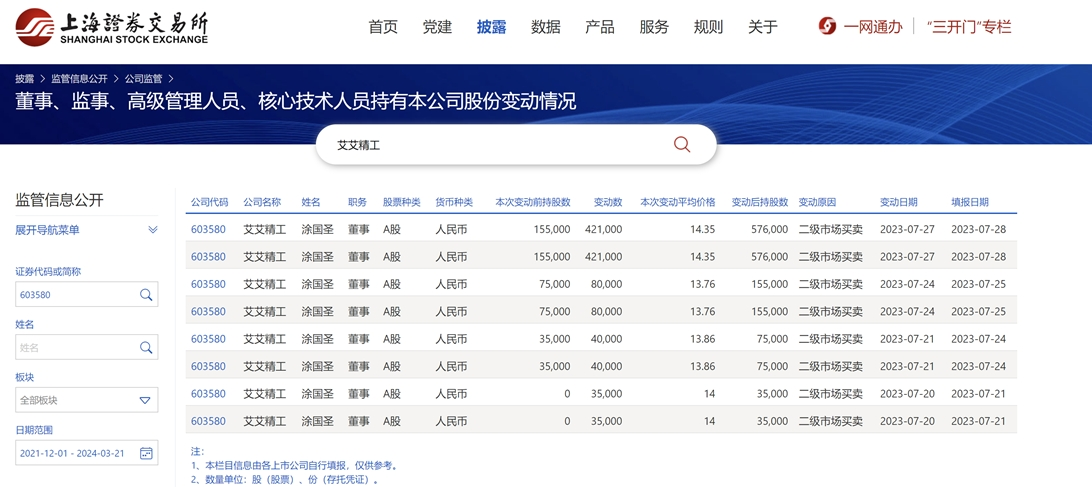This screenshot has width=1092, height=487.
Task: Click the 变动原因 column header
Action: click(818, 202)
